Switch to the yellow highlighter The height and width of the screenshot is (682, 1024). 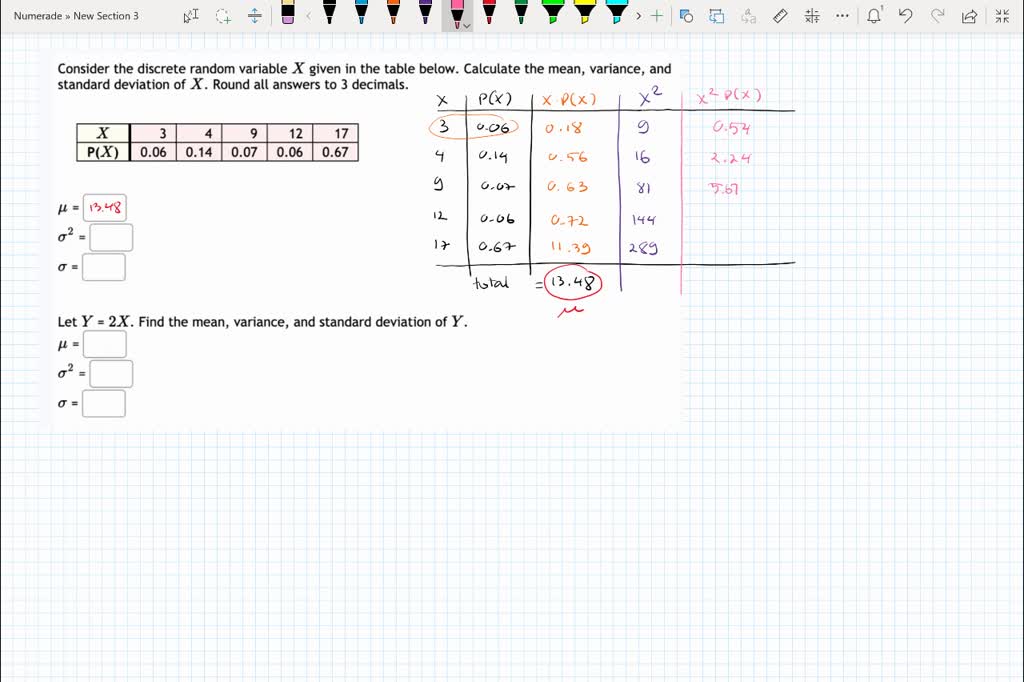586,16
